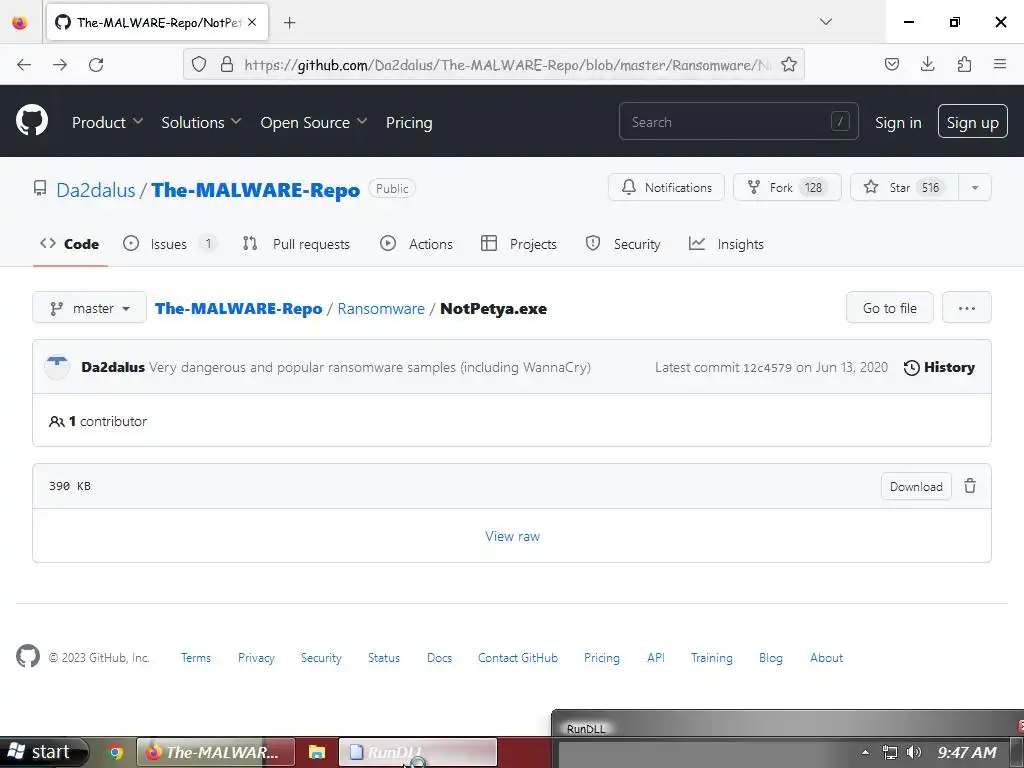Click the Windows start button
The height and width of the screenshot is (768, 1024).
coord(42,752)
